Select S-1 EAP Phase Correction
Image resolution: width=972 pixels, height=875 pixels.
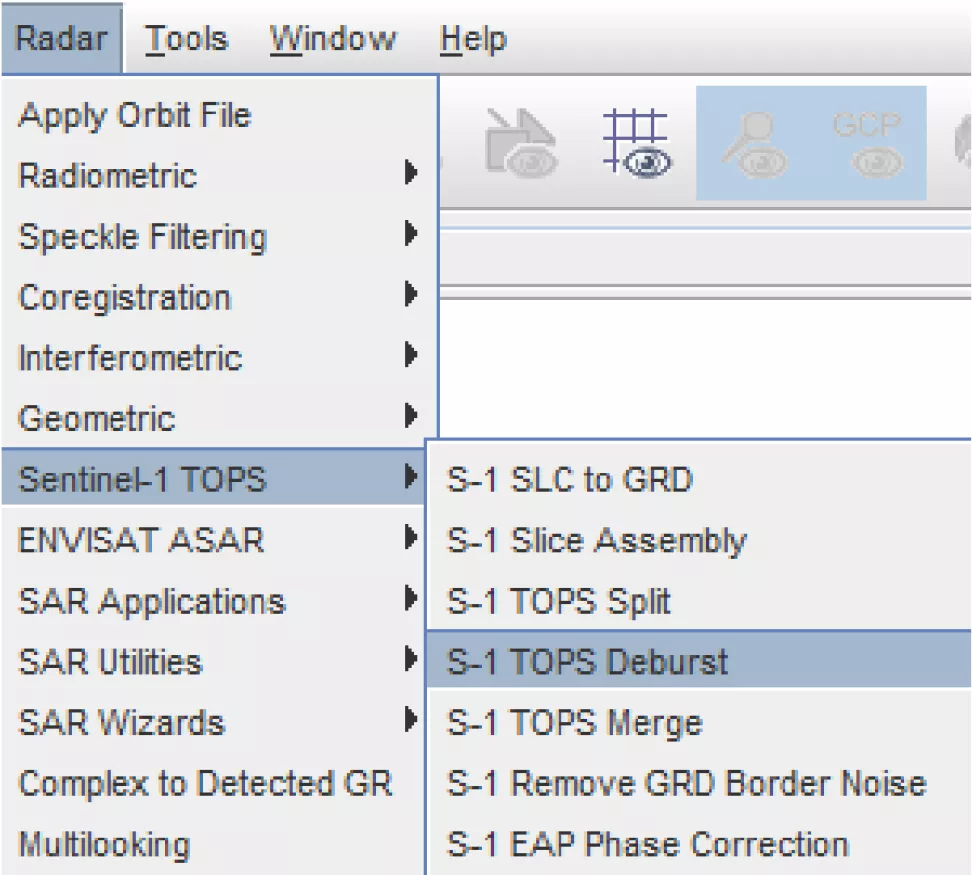pyautogui.click(x=699, y=843)
